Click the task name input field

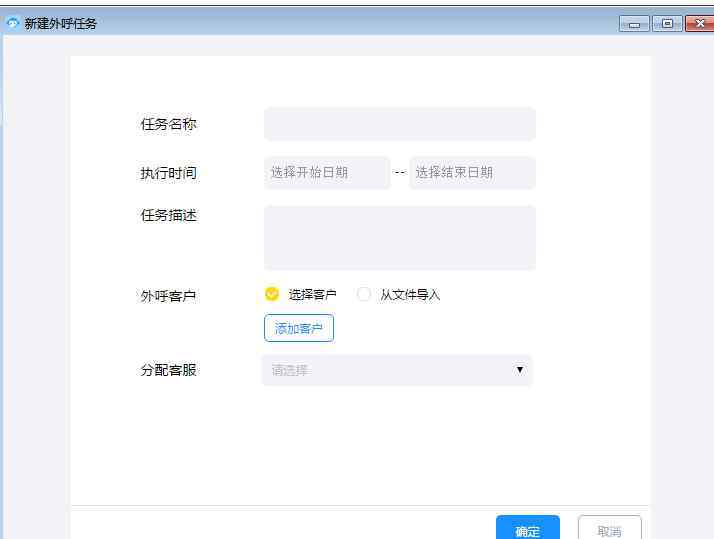point(399,124)
